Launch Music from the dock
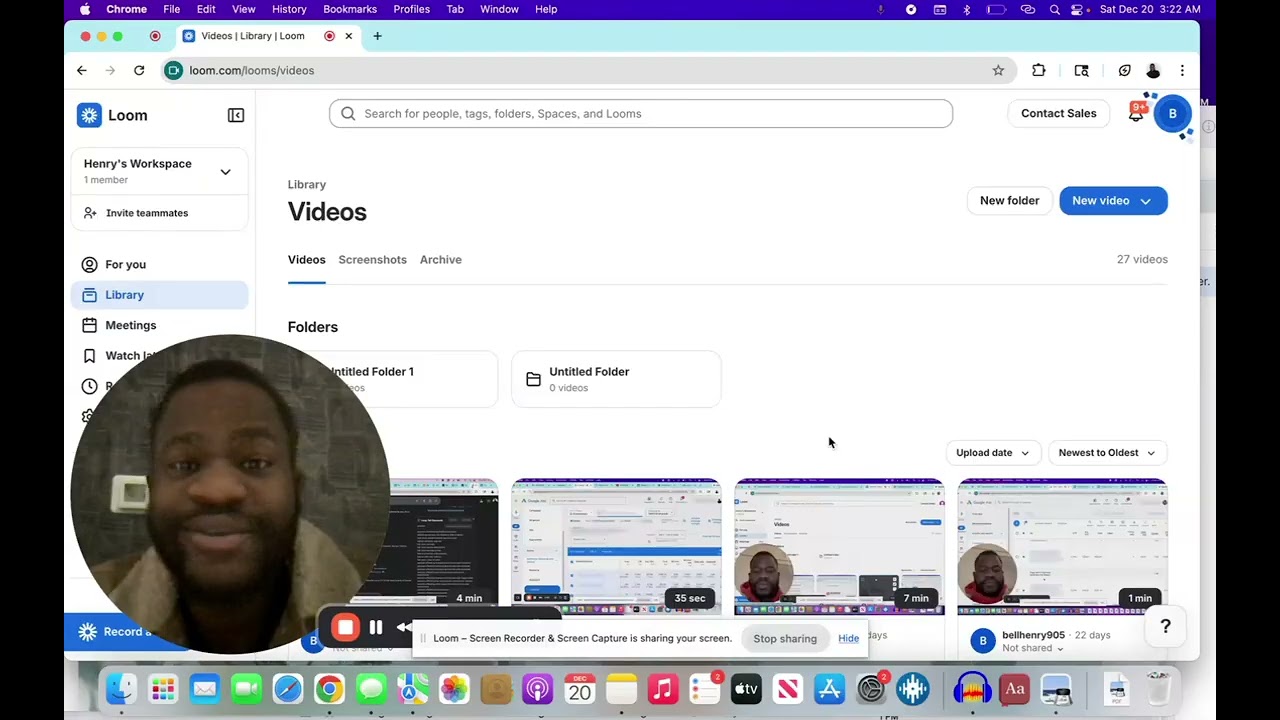This screenshot has height=720, width=1280. [663, 689]
